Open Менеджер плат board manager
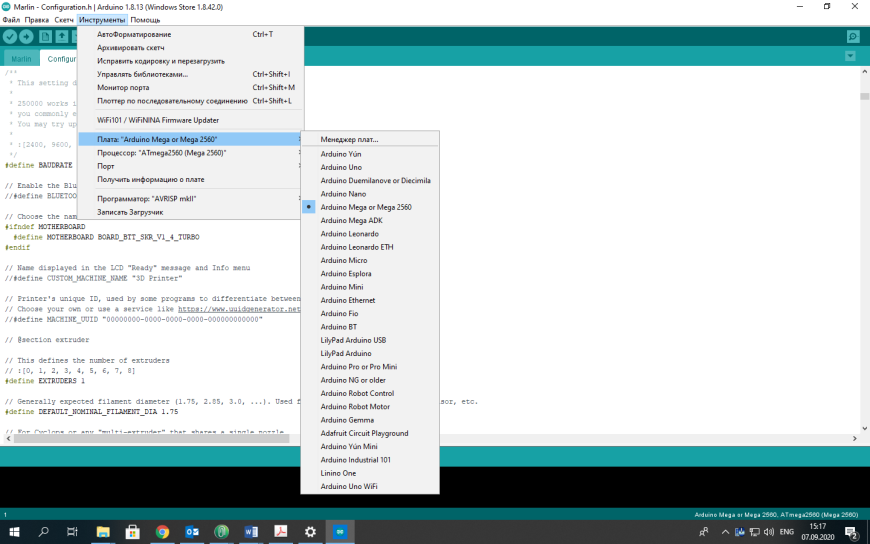This screenshot has height=544, width=870. coord(370,139)
